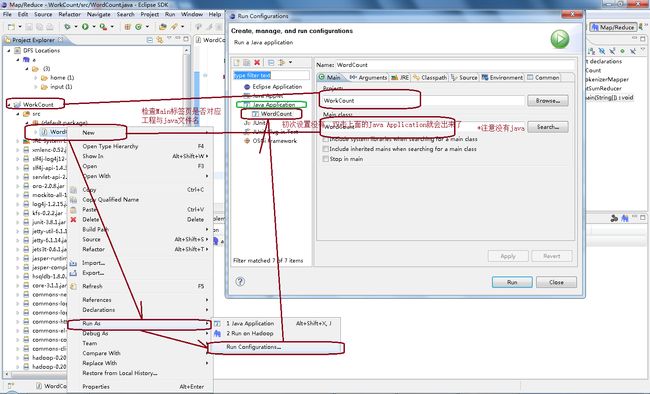Collapse the DFS Locations tree node
Image resolution: width=650 pixels, height=394 pixels.
coord(9,51)
